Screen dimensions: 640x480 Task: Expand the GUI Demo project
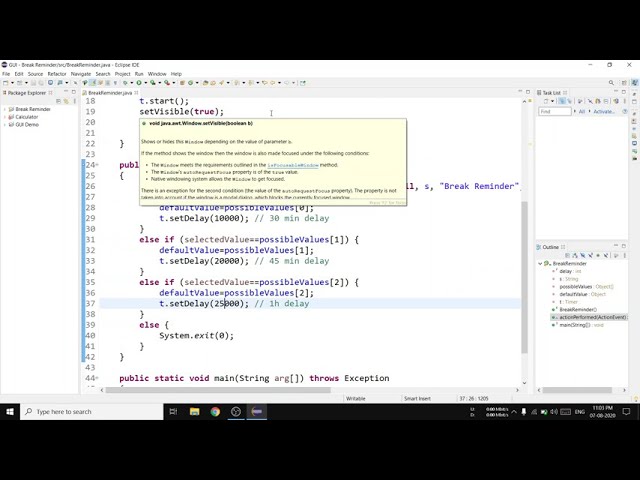5,125
